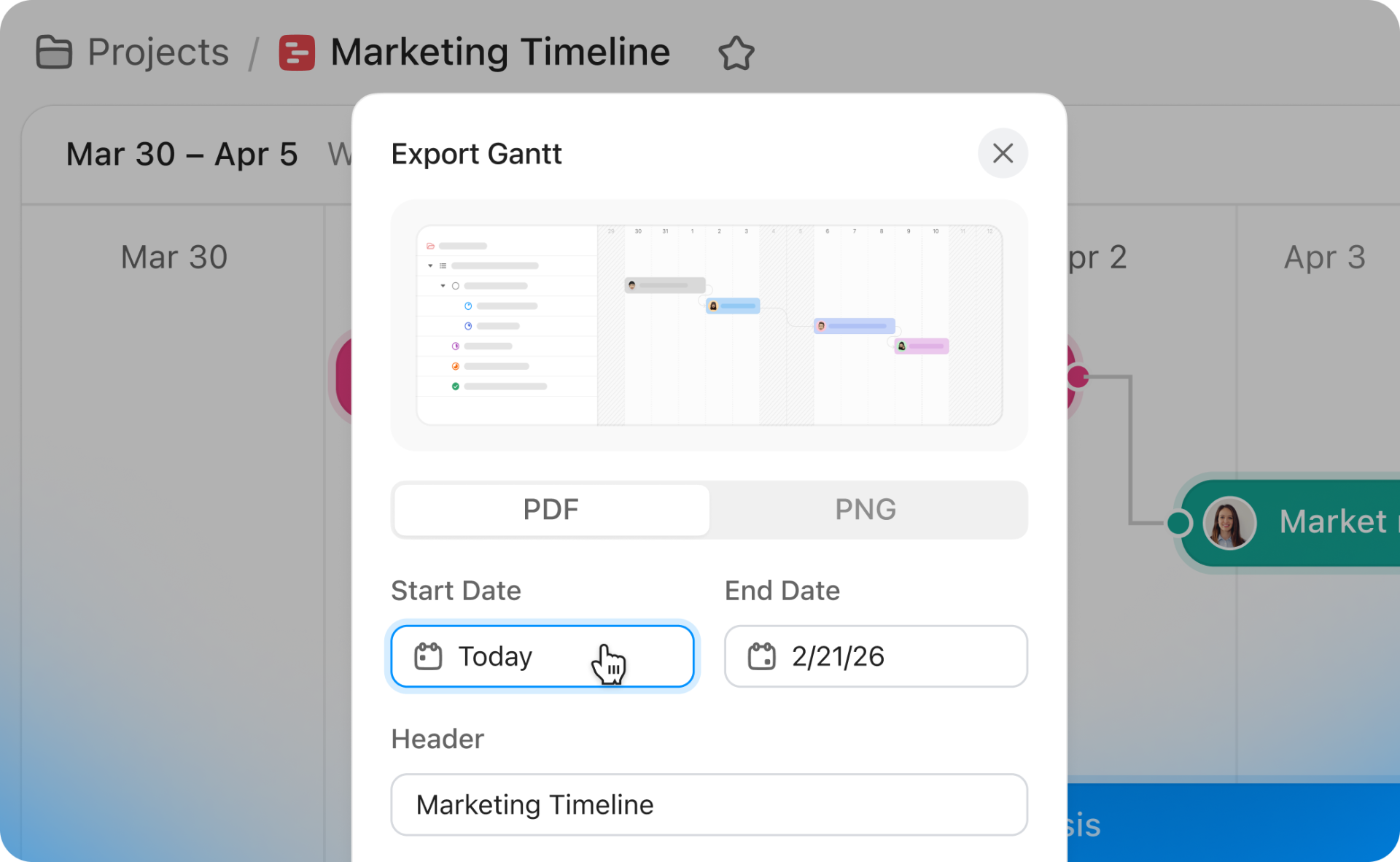Select the green Market task bar

1334,523
